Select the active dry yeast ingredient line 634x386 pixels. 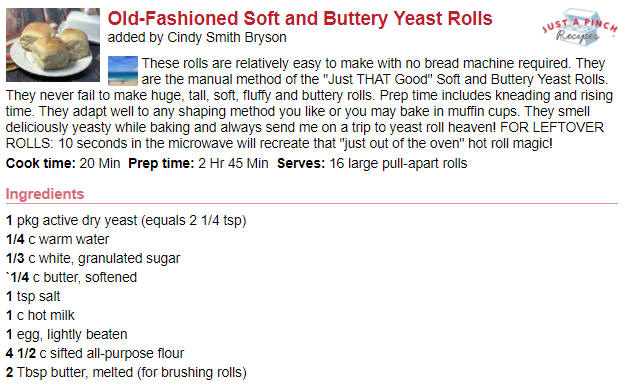[126, 221]
